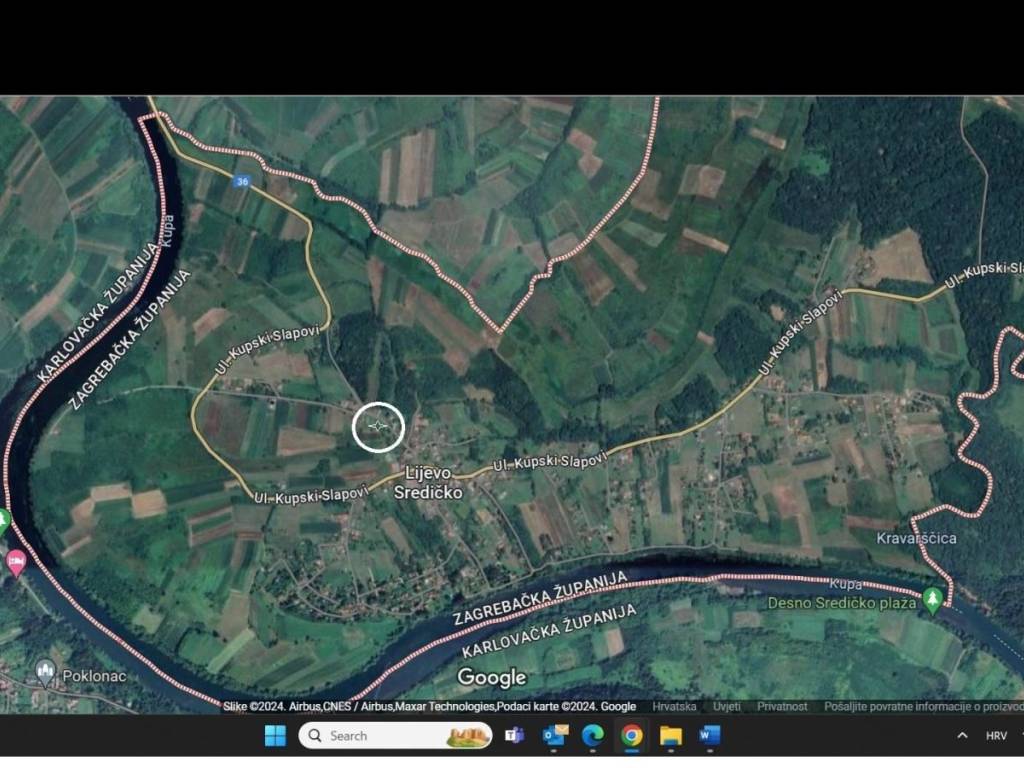The width and height of the screenshot is (1024, 768).
Task: Open Microsoft Teams from the taskbar
Action: [x=515, y=736]
